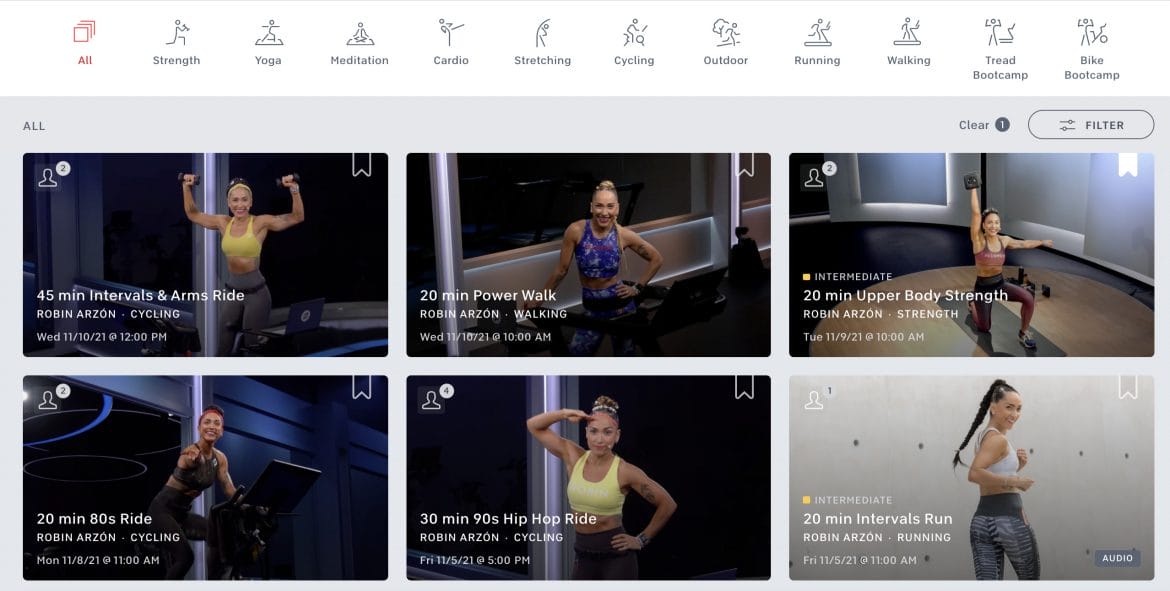The image size is (1170, 591).
Task: View friends icon on 20 min Upper Body Strength
Action: 814,178
